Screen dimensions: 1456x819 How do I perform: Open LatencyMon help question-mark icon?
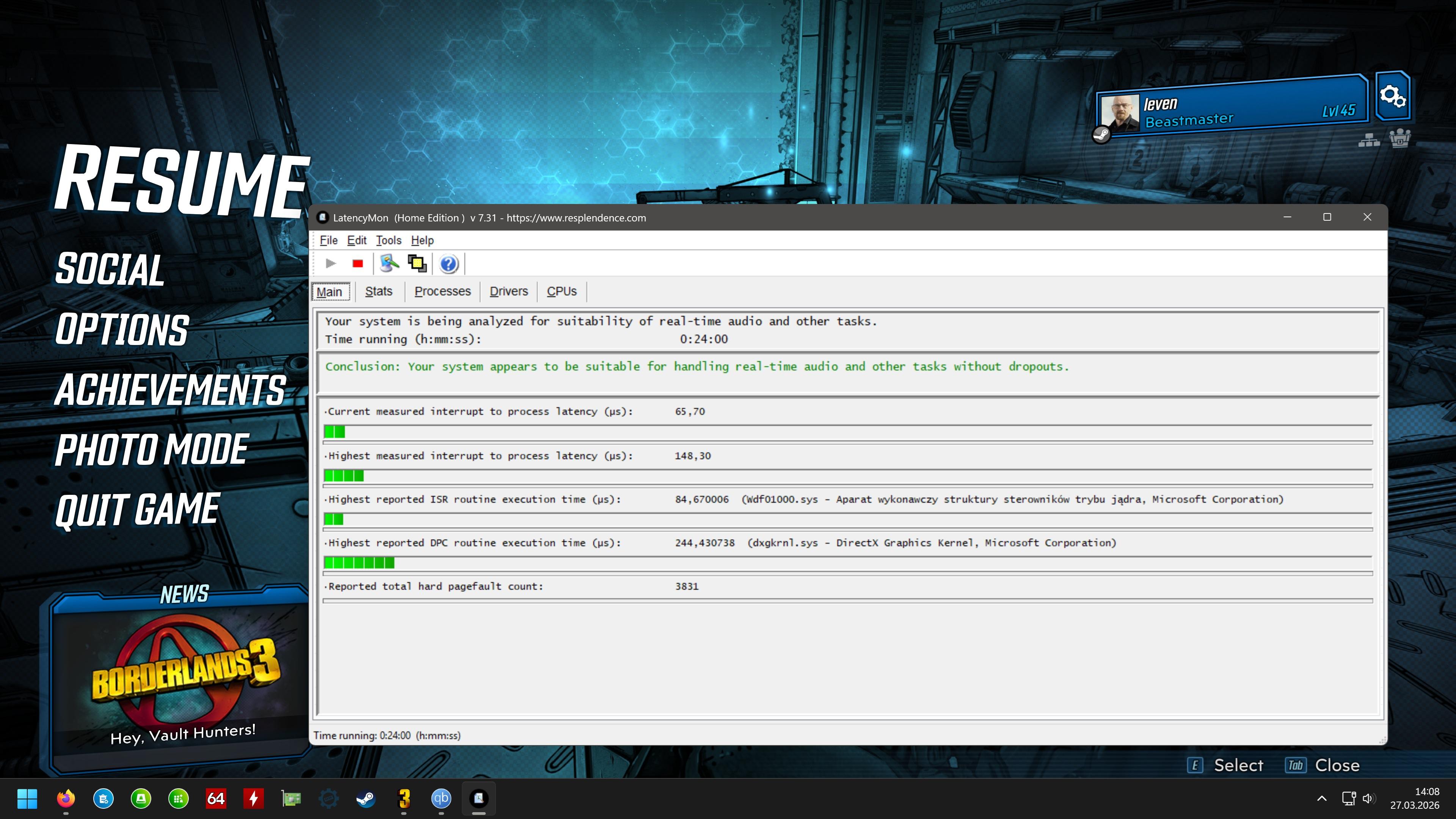click(x=449, y=265)
